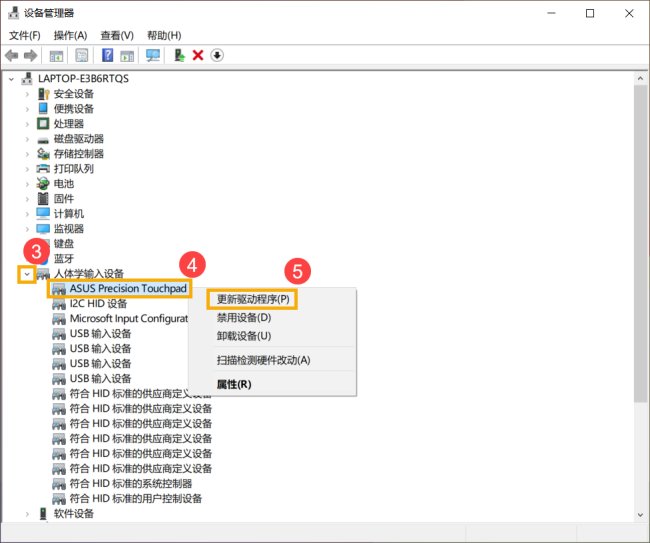Click the 固件 firmware icon
Image resolution: width=650 pixels, height=543 pixels.
pos(43,199)
